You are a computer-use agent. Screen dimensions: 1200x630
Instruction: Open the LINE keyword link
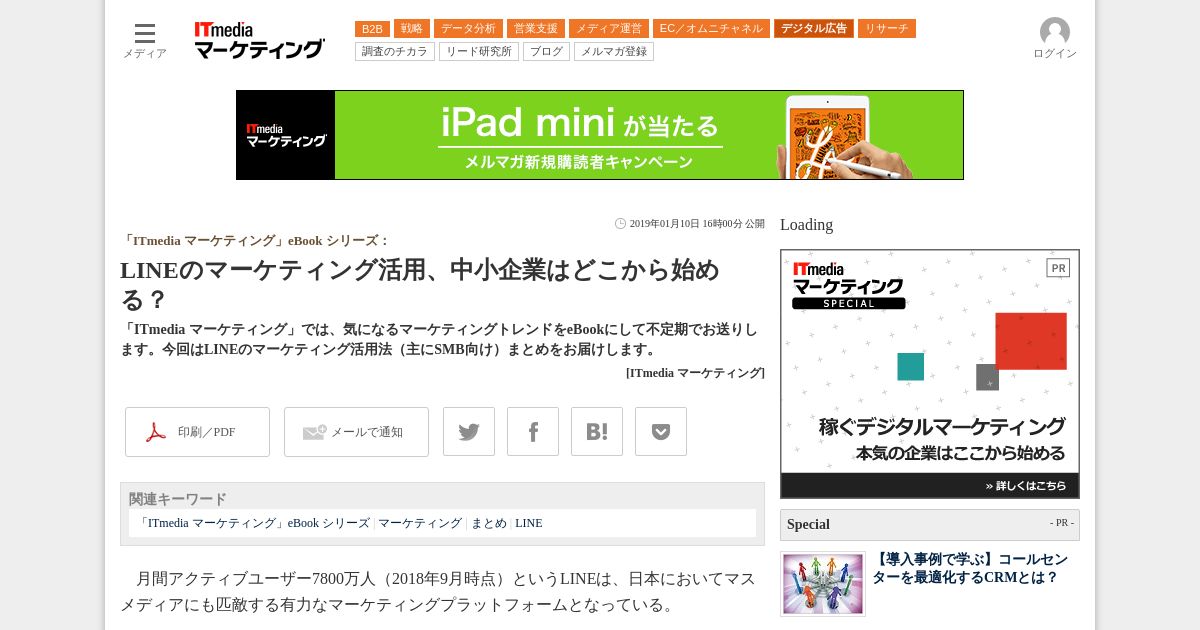click(x=529, y=523)
